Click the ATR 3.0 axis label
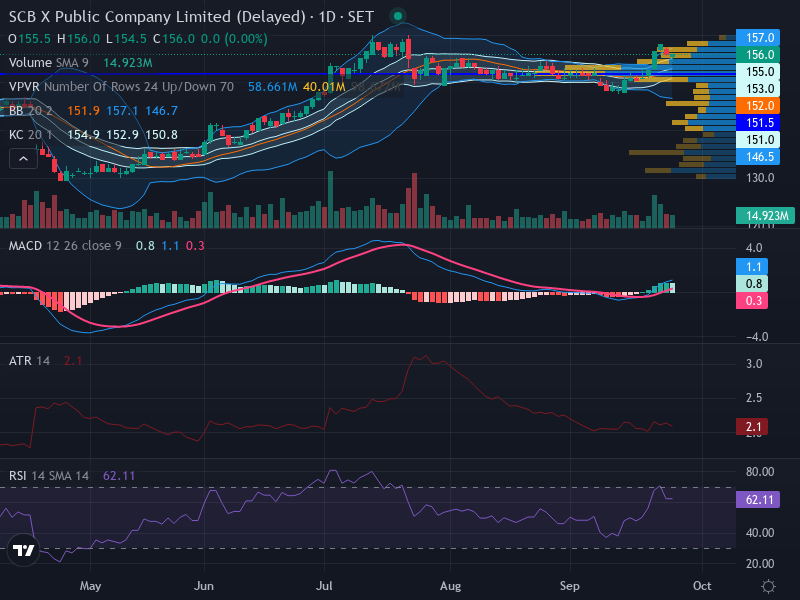Image resolution: width=800 pixels, height=600 pixels. point(754,364)
